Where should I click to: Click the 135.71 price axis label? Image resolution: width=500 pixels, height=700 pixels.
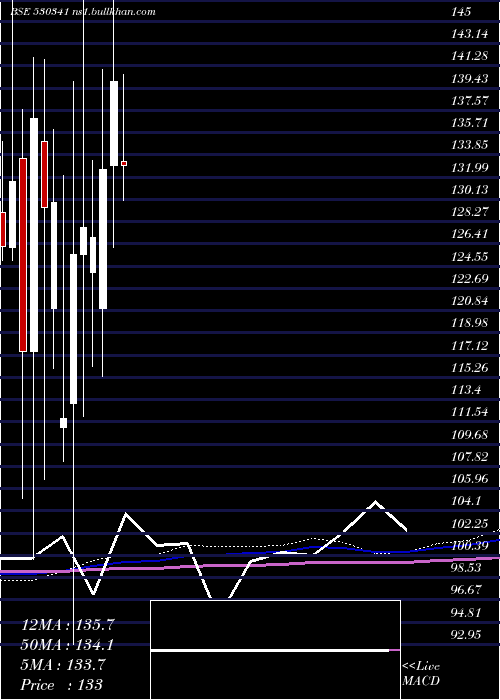[470, 123]
